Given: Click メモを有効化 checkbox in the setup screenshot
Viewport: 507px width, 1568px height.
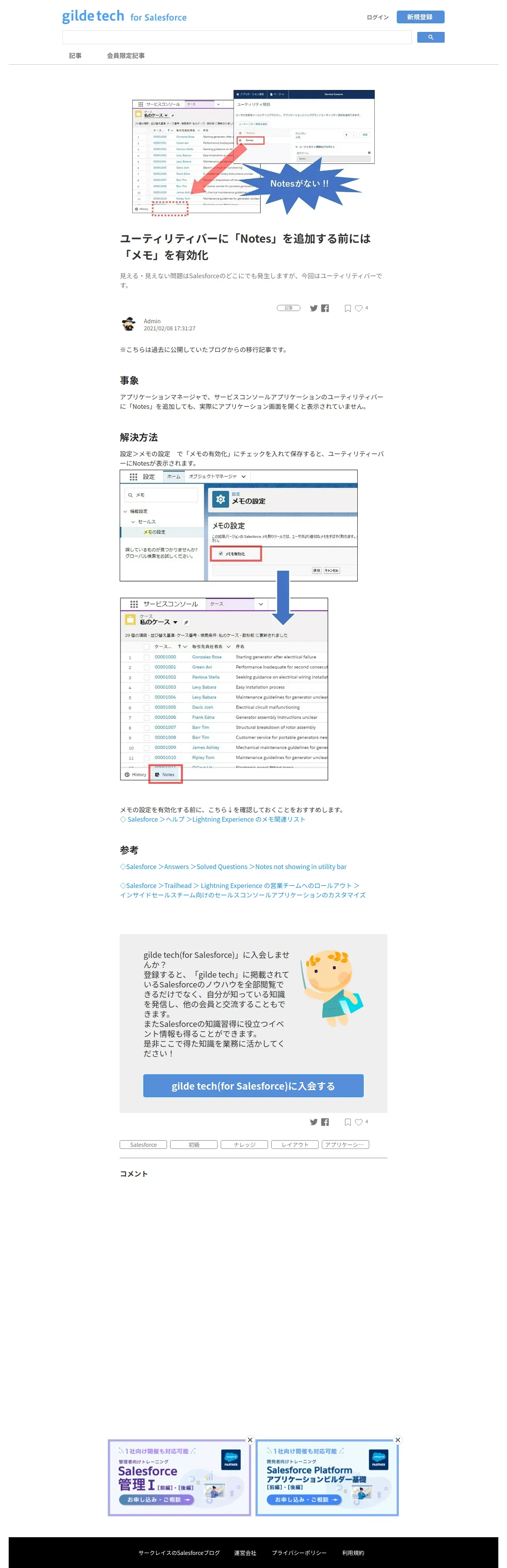Looking at the screenshot, I should (220, 553).
